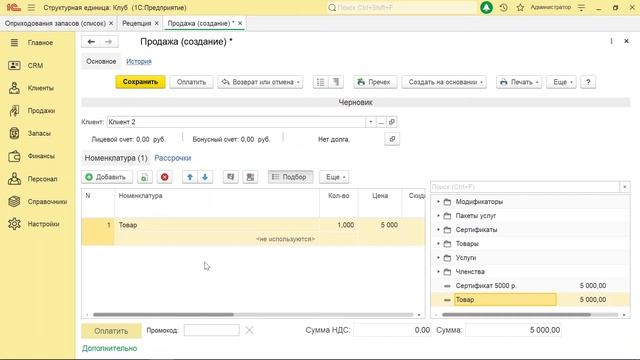Copy the selected row icon next to Добавить
This screenshot has height=360, width=640.
pos(144,177)
